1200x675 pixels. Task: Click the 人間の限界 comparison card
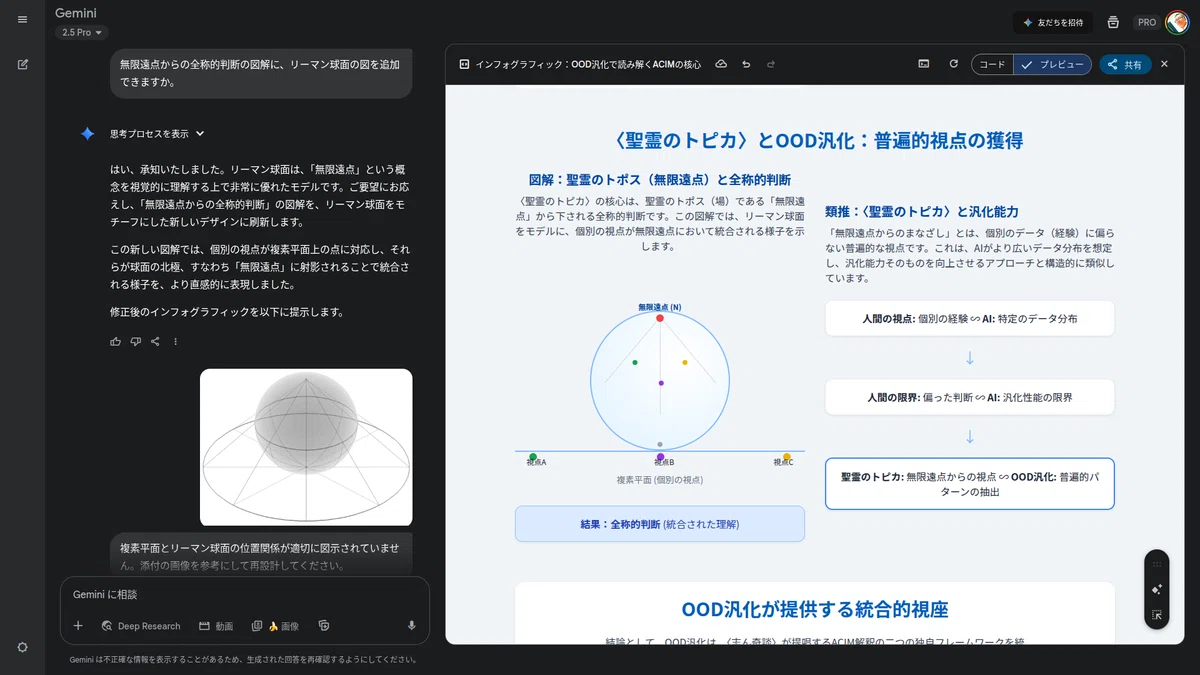pyautogui.click(x=970, y=397)
